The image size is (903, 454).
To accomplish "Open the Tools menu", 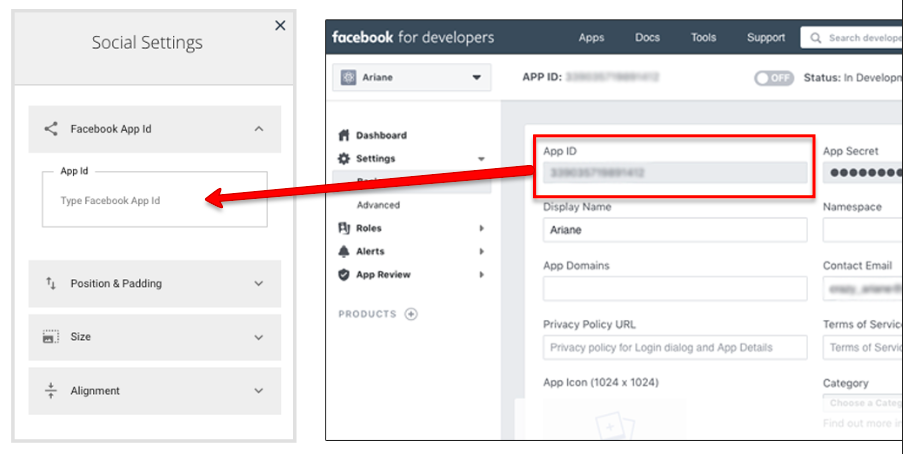I will click(703, 37).
